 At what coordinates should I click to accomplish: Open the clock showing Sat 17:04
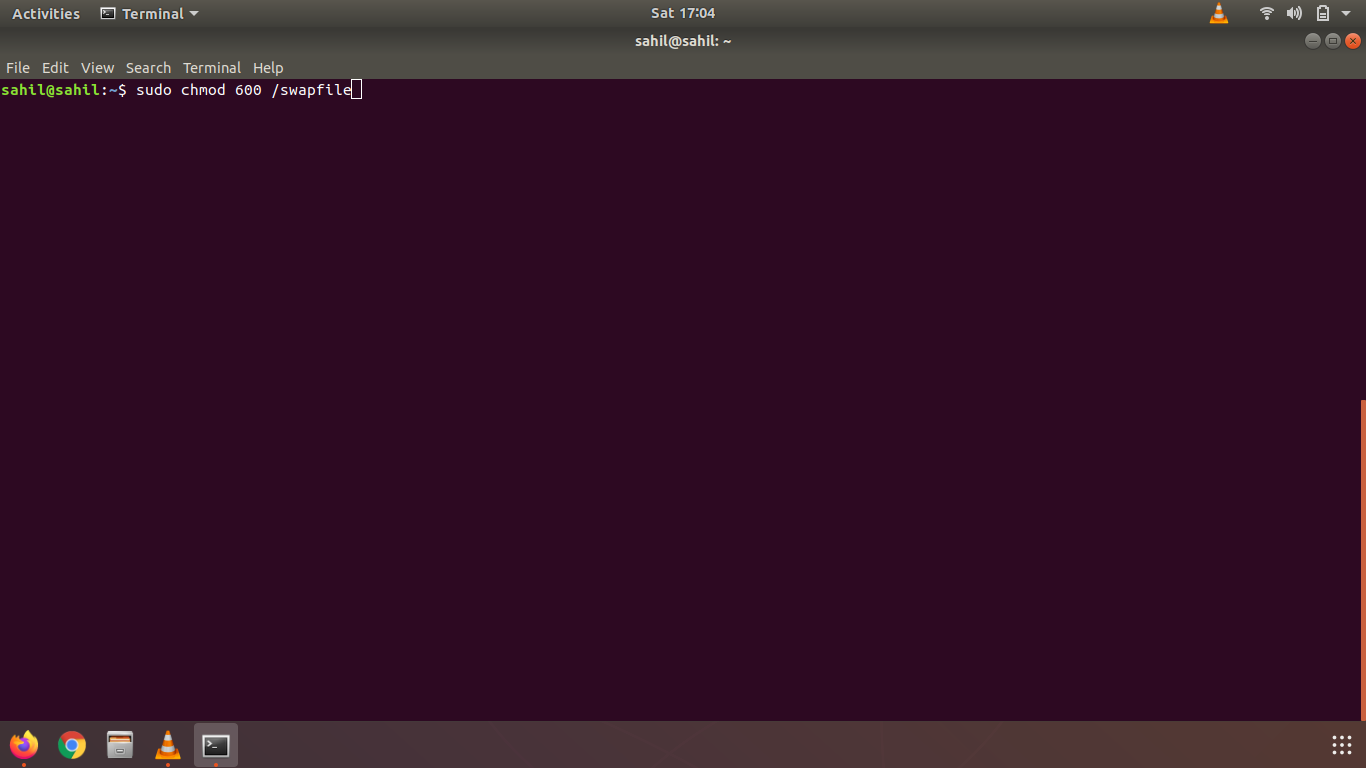[x=683, y=14]
